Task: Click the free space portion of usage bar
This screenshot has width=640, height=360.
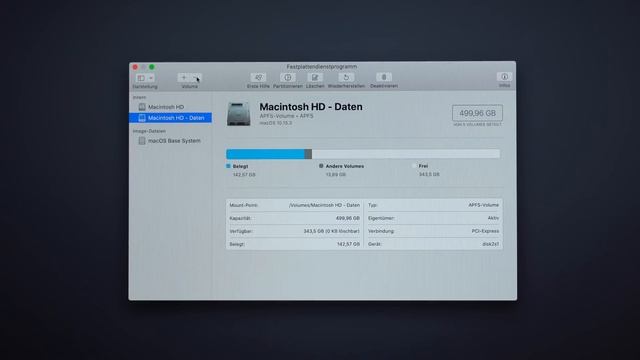Action: point(406,154)
